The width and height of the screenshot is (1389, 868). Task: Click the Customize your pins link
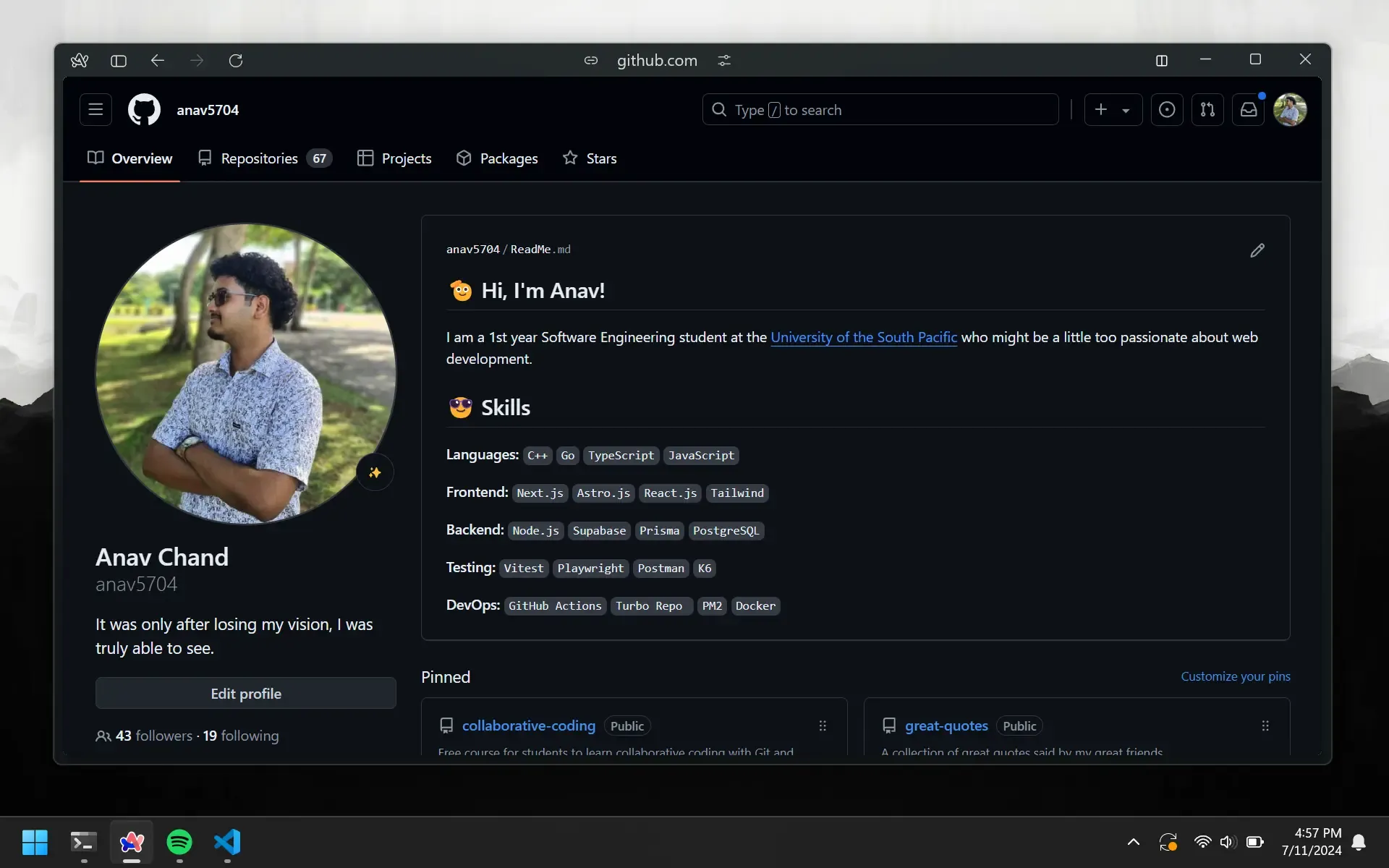(1236, 676)
